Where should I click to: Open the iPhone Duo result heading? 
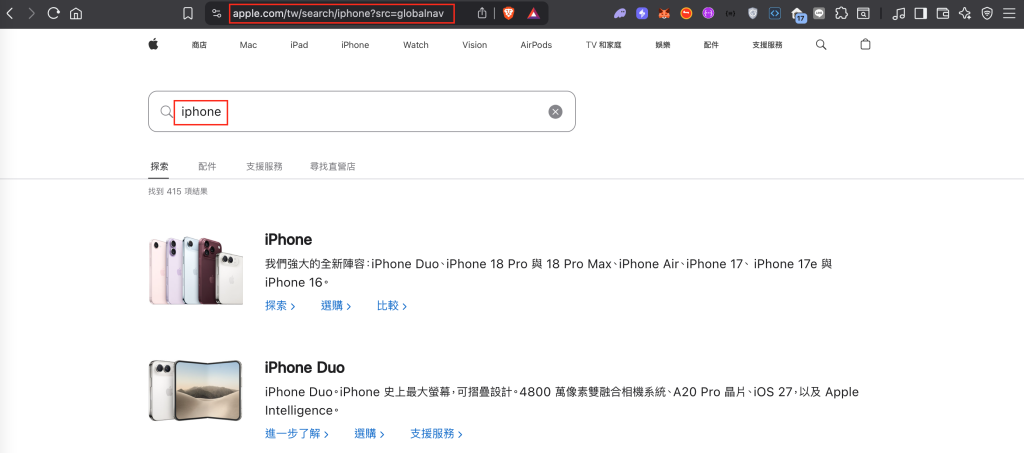(304, 367)
